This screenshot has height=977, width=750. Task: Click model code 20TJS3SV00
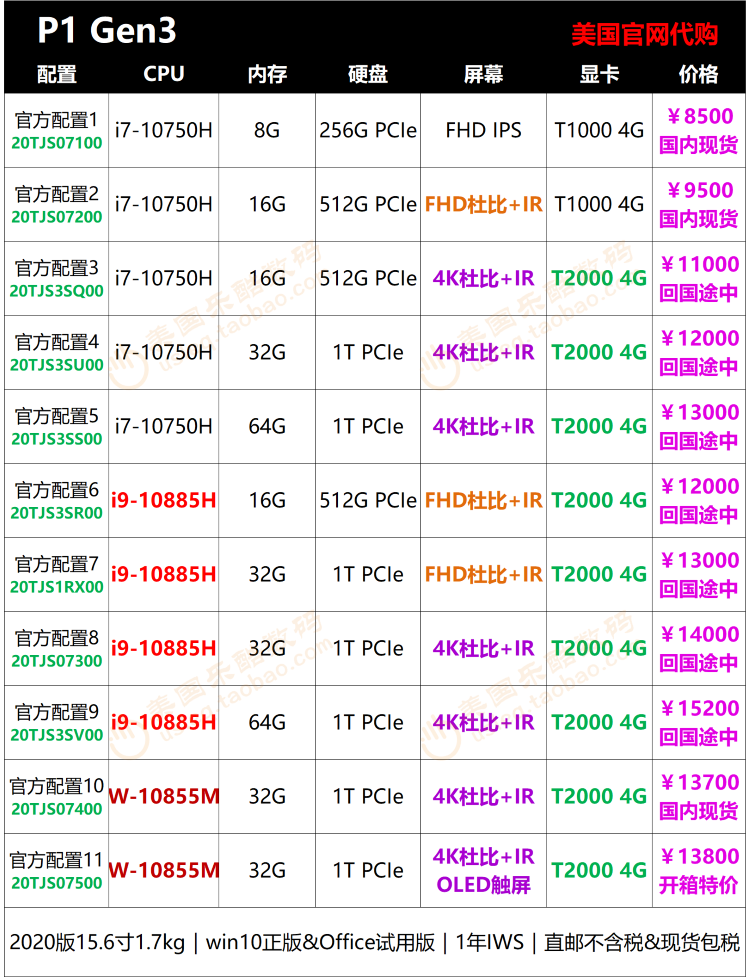tap(57, 735)
